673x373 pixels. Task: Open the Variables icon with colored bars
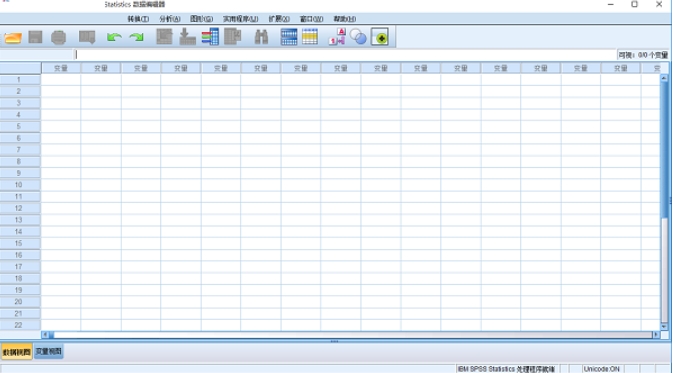(210, 37)
